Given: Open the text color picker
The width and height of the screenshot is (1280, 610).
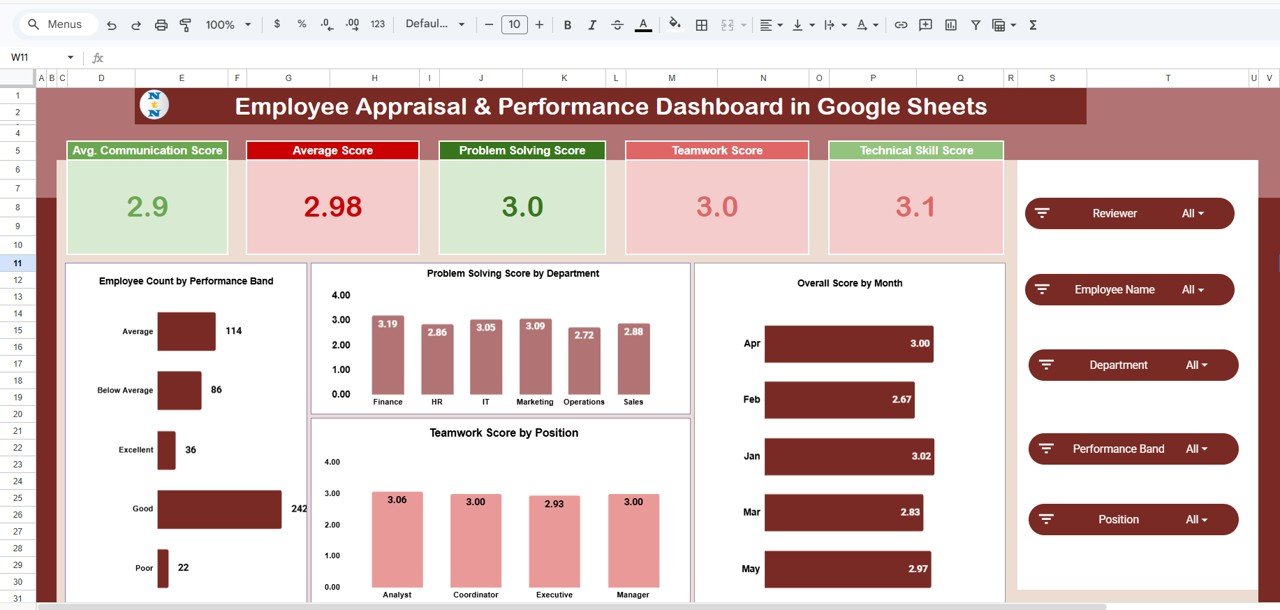Looking at the screenshot, I should pyautogui.click(x=643, y=24).
